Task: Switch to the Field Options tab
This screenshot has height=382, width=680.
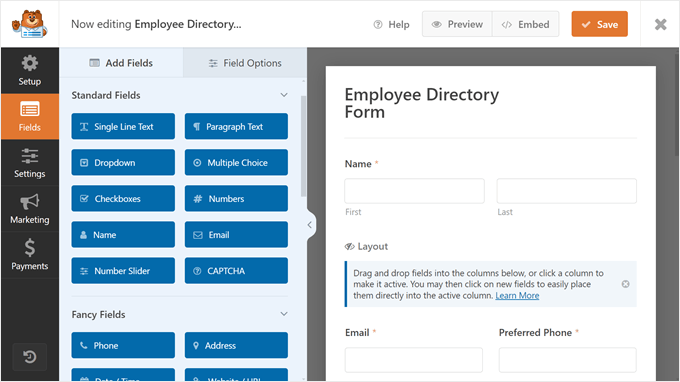Action: pos(245,63)
